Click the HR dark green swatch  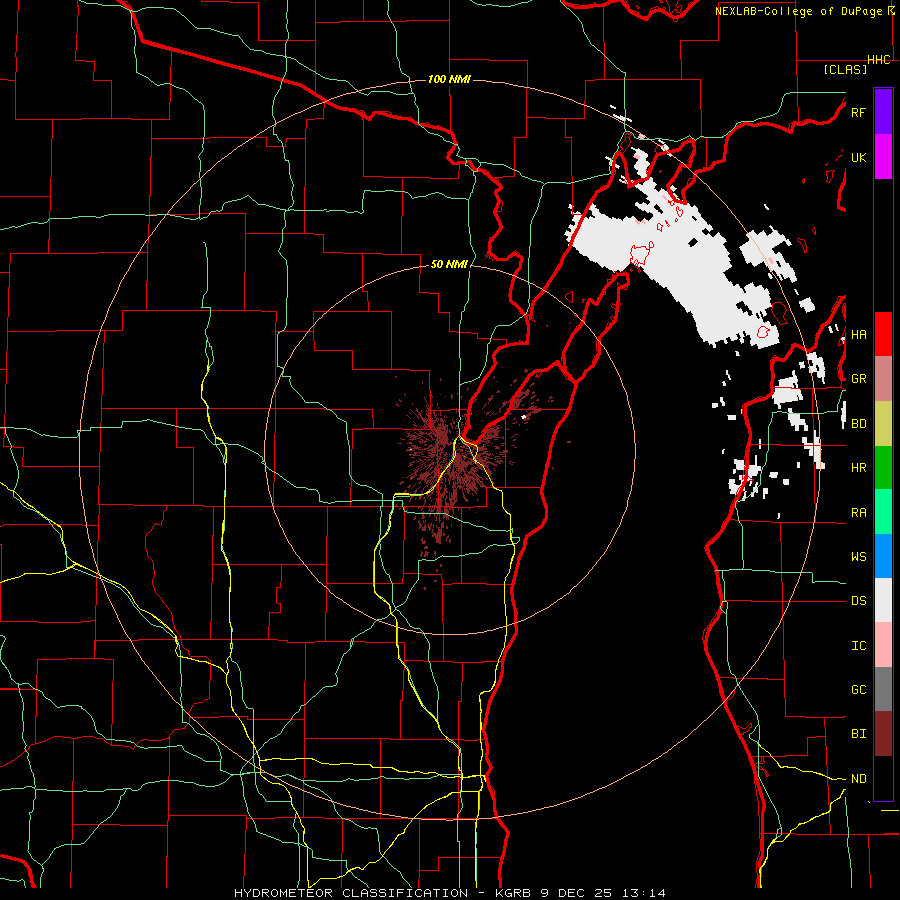coord(883,468)
